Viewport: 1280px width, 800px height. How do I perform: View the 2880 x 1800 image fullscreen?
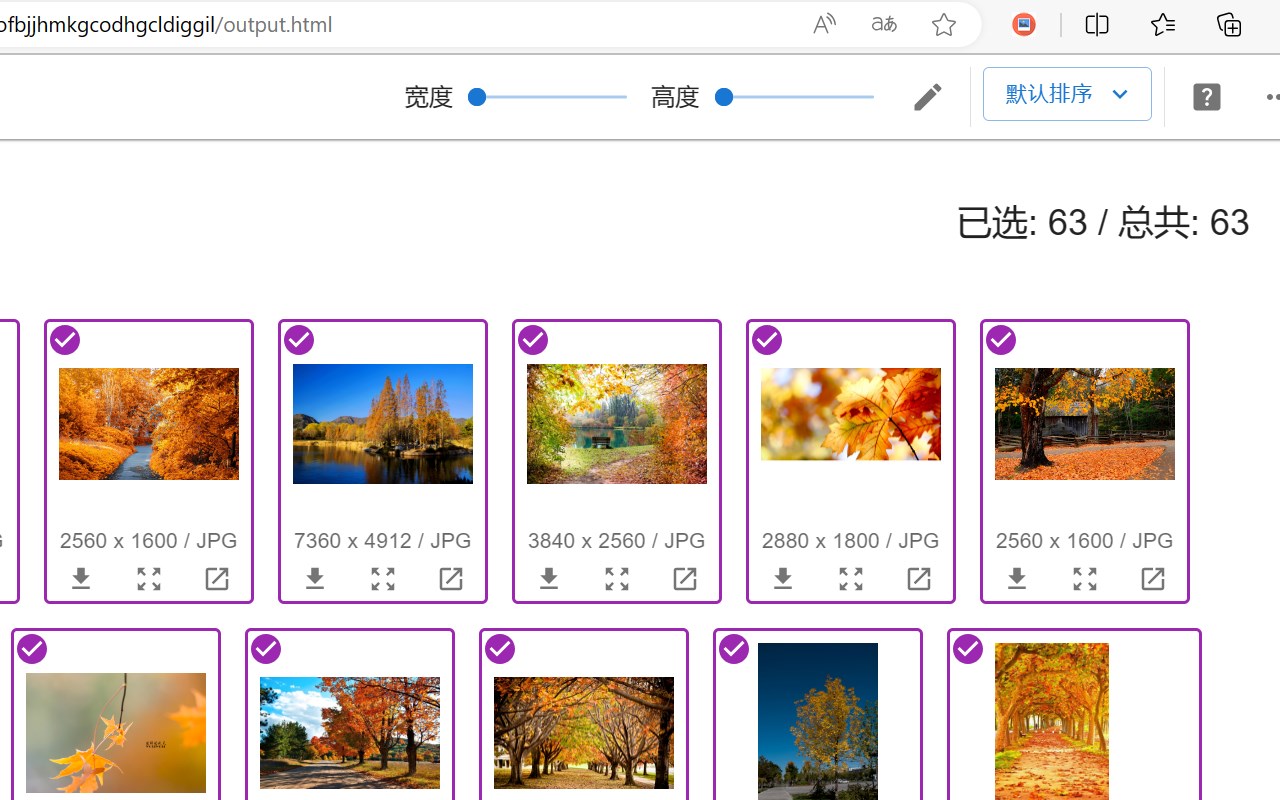click(x=851, y=579)
